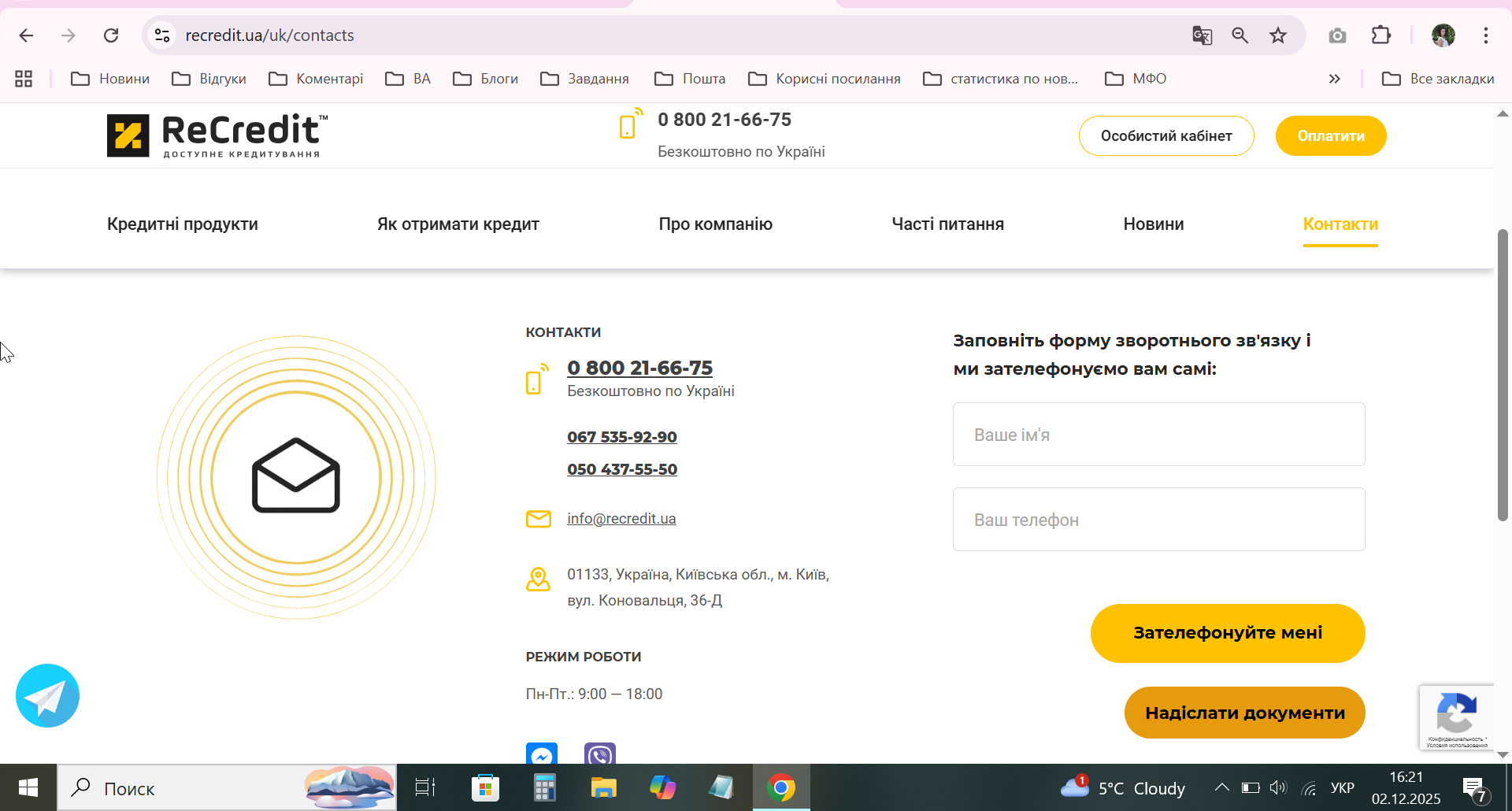Viewport: 1512px width, 811px height.
Task: Open Copilot from the taskbar
Action: pos(663,787)
